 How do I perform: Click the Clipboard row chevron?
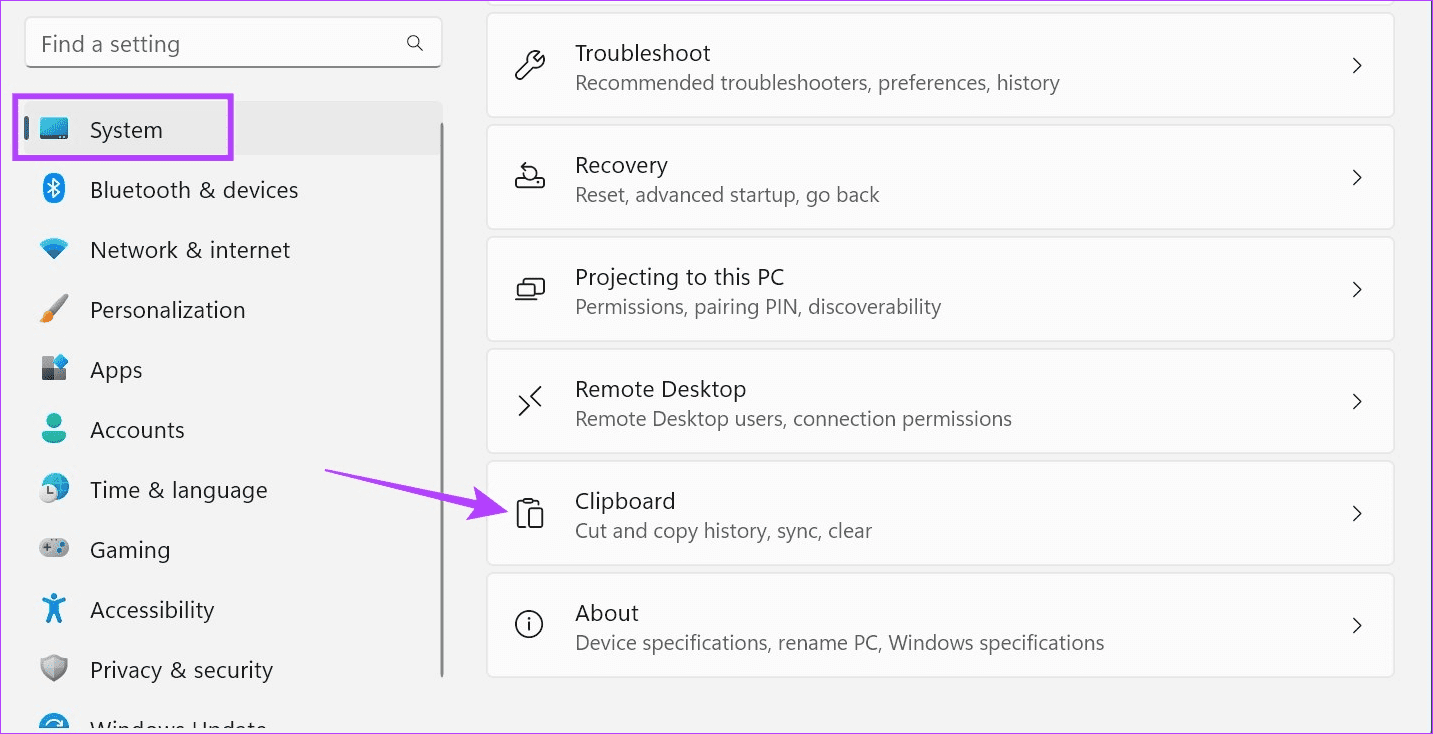click(x=1357, y=514)
